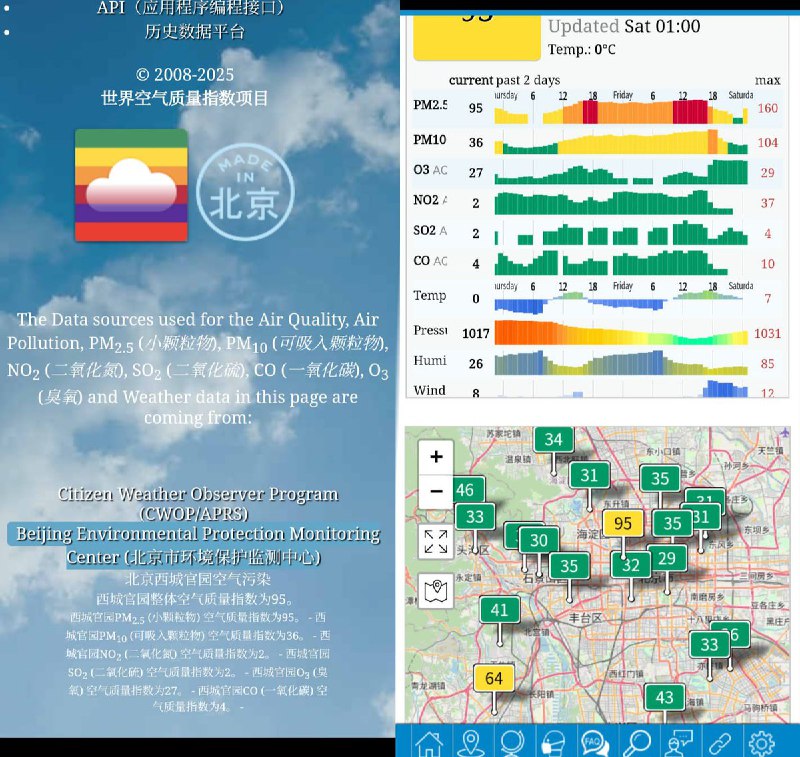Open the feedback person-chat icon
Image resolution: width=800 pixels, height=757 pixels.
pyautogui.click(x=678, y=742)
